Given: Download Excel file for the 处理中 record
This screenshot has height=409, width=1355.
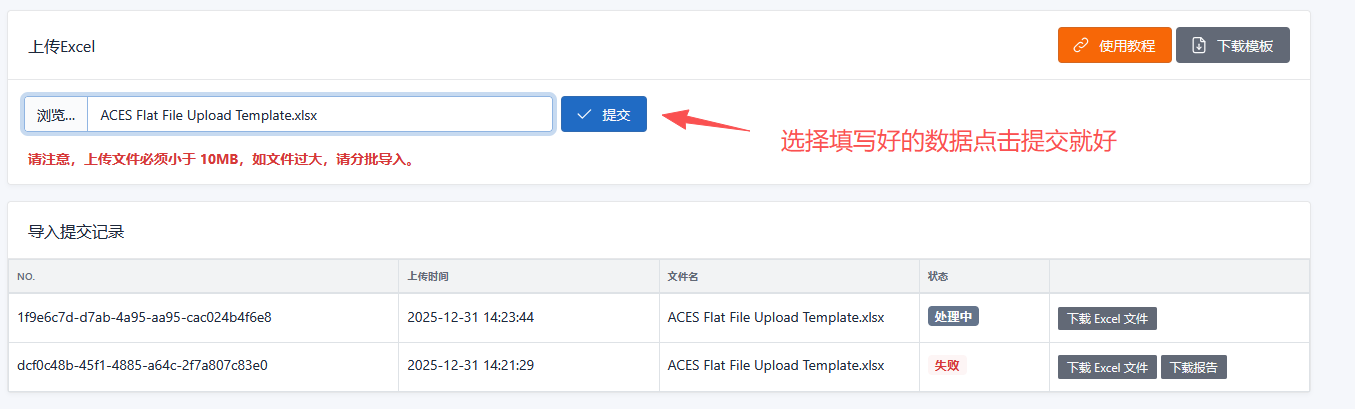Looking at the screenshot, I should coord(1107,318).
